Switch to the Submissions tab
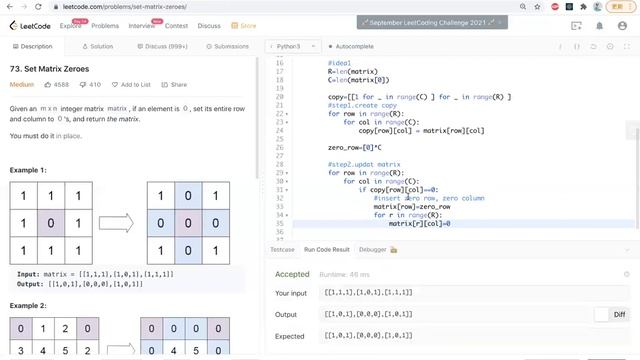 227,47
